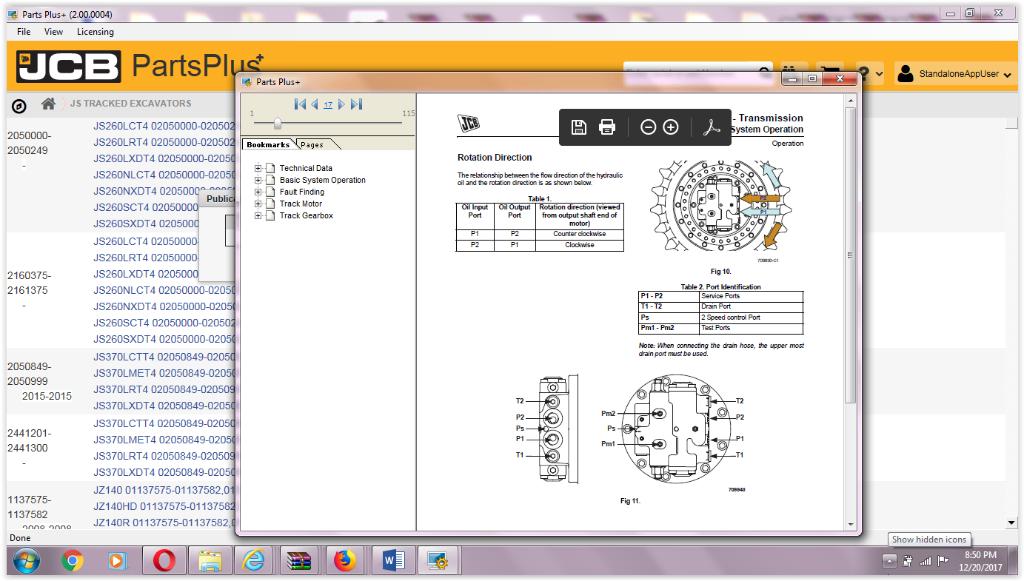Click the compass icon beside home
The width and height of the screenshot is (1024, 581).
click(x=19, y=106)
